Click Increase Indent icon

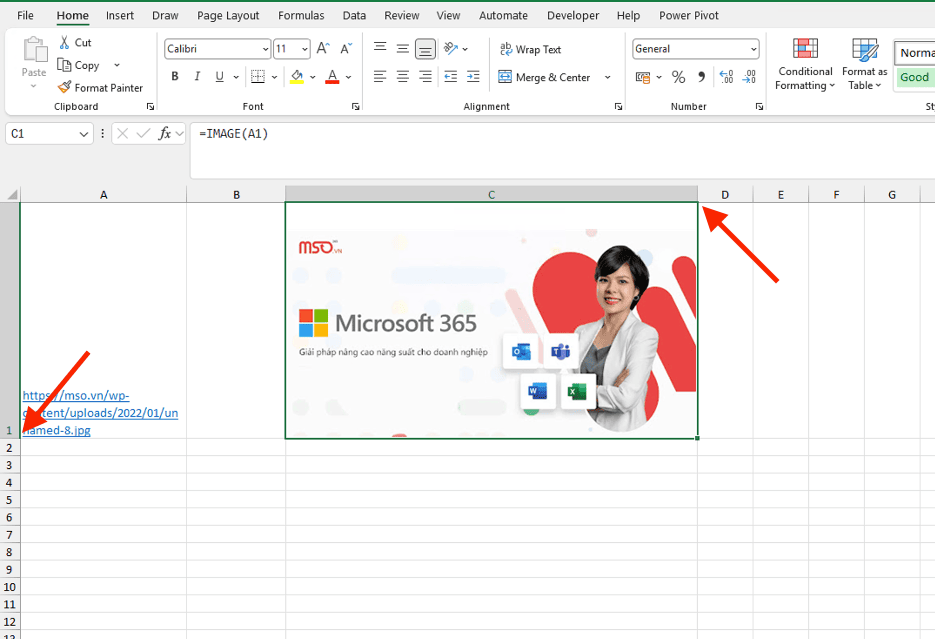[473, 76]
